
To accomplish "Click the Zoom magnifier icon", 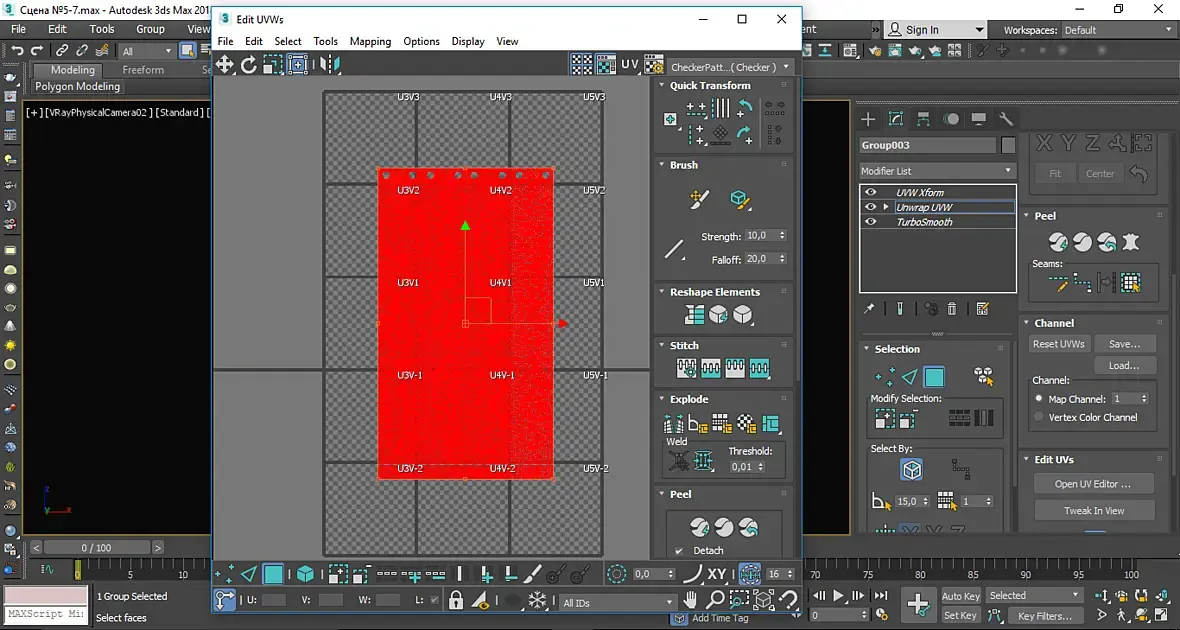I will tap(715, 600).
